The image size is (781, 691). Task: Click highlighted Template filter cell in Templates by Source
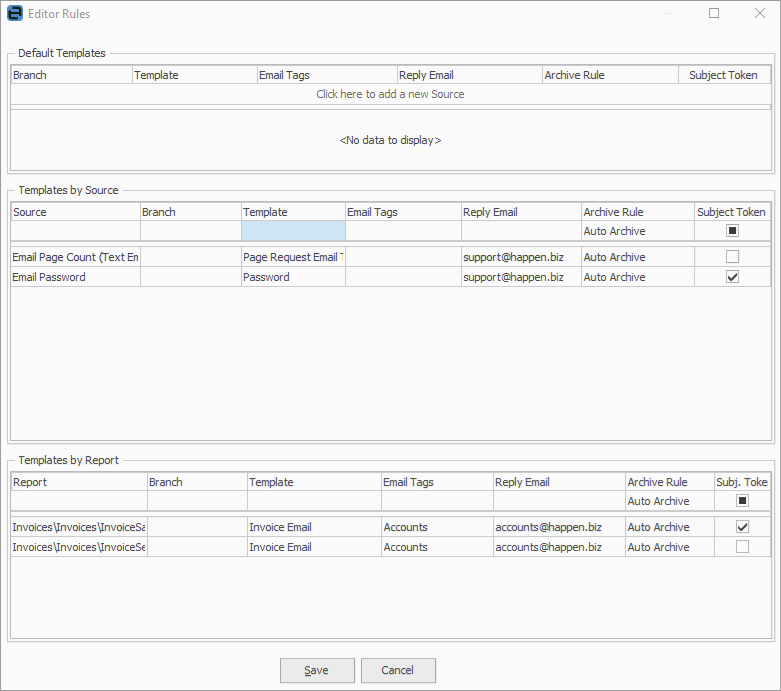click(293, 231)
